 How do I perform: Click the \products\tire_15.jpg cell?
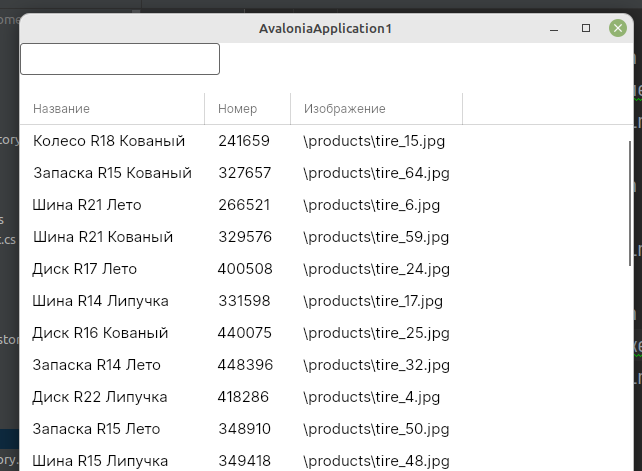[374, 141]
